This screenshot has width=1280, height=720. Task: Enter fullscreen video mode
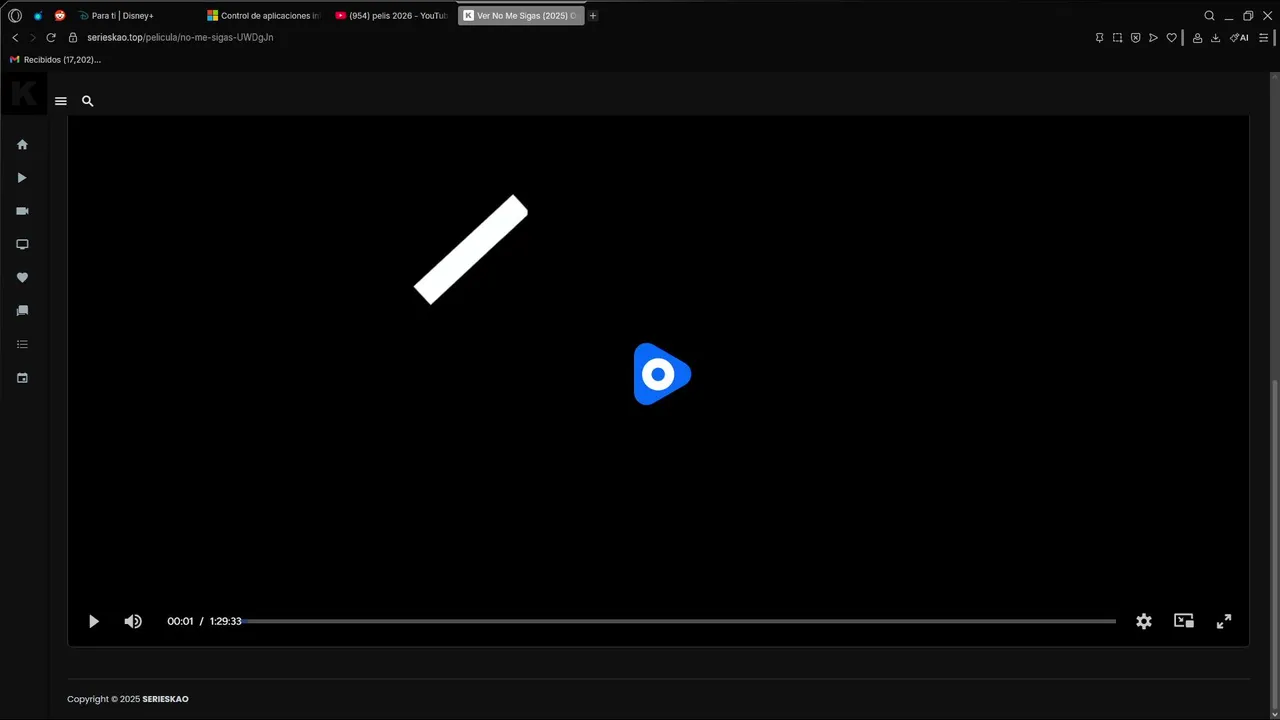point(1223,621)
